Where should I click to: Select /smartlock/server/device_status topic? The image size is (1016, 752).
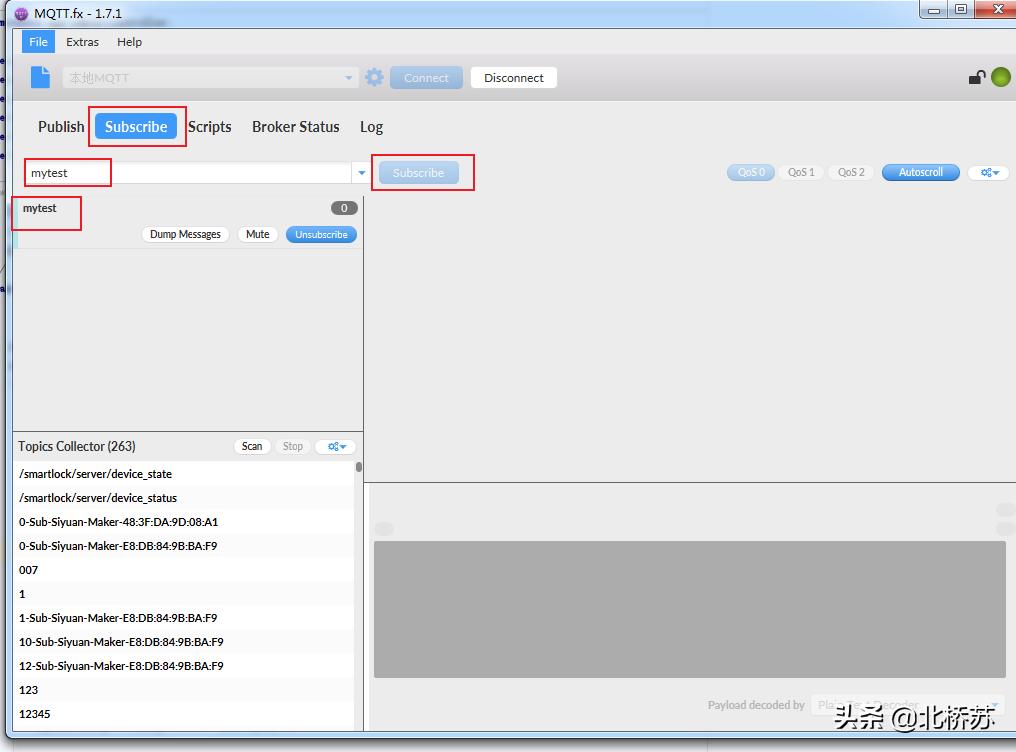pyautogui.click(x=184, y=498)
